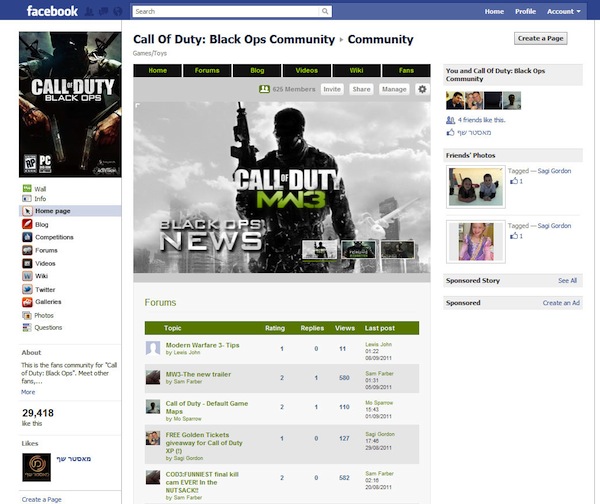The height and width of the screenshot is (504, 600).
Task: Open COD3:FUNNIEST final kill cam topic
Action: (x=202, y=482)
